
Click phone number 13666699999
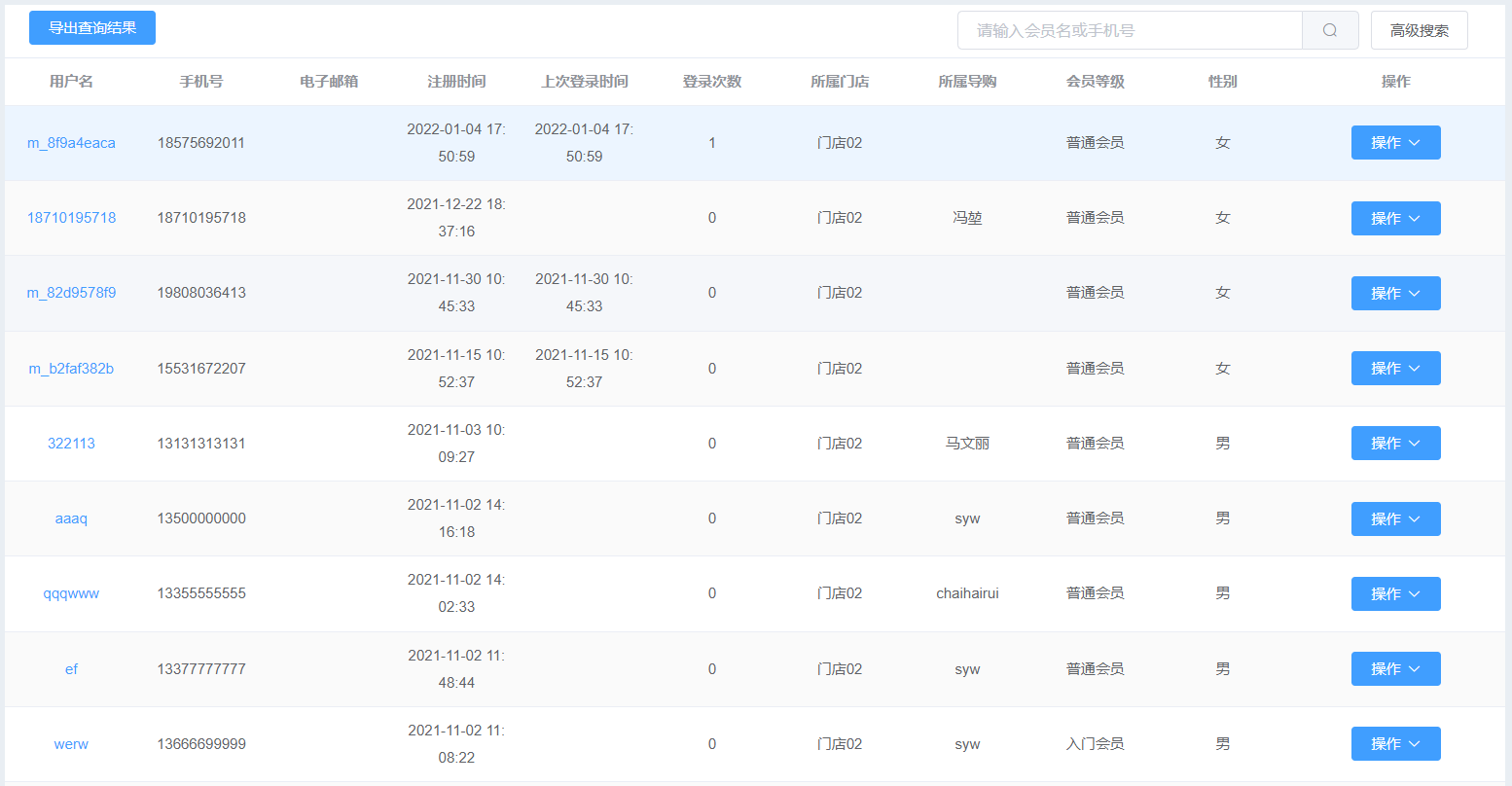pos(201,744)
